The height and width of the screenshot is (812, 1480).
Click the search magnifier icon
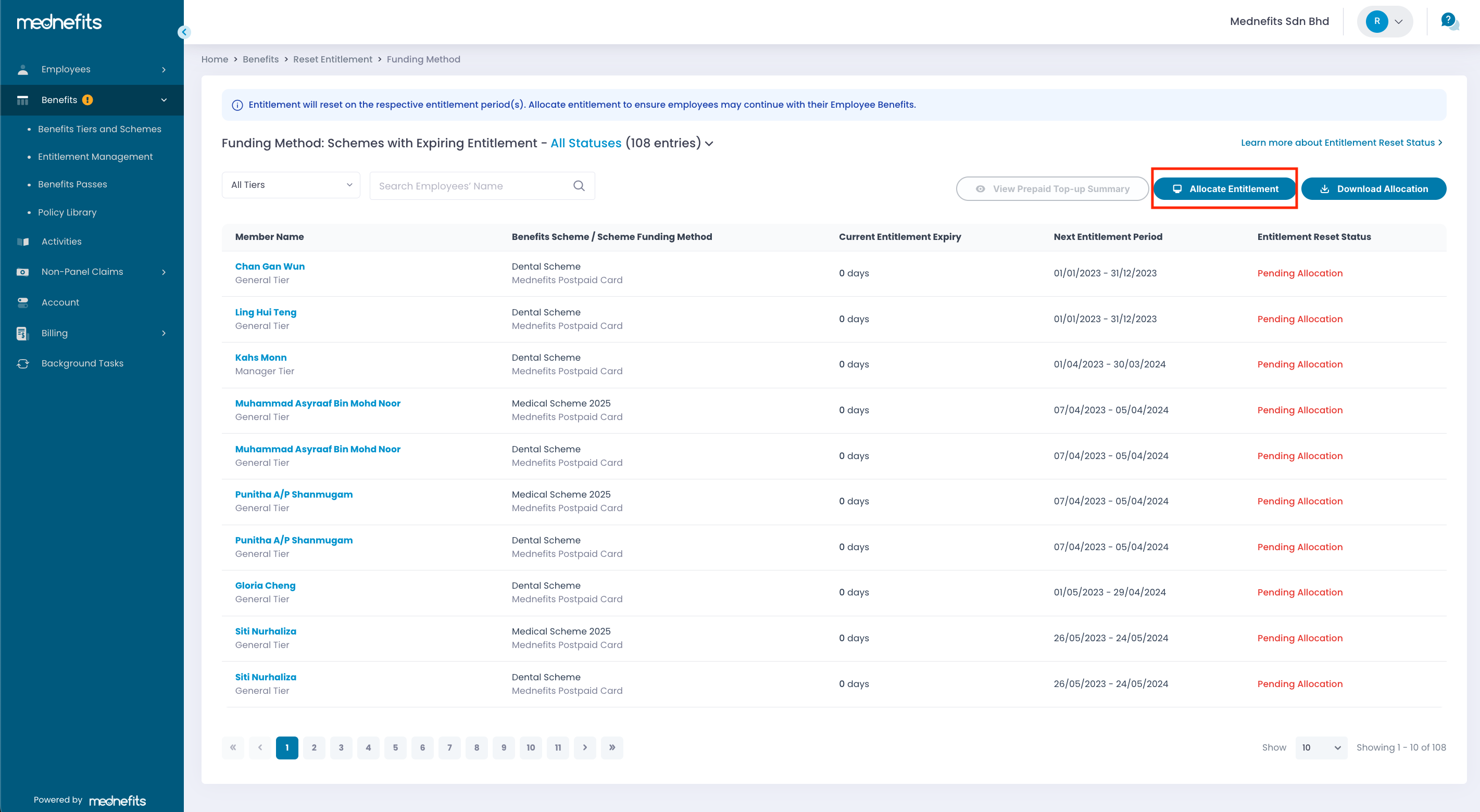[x=579, y=186]
